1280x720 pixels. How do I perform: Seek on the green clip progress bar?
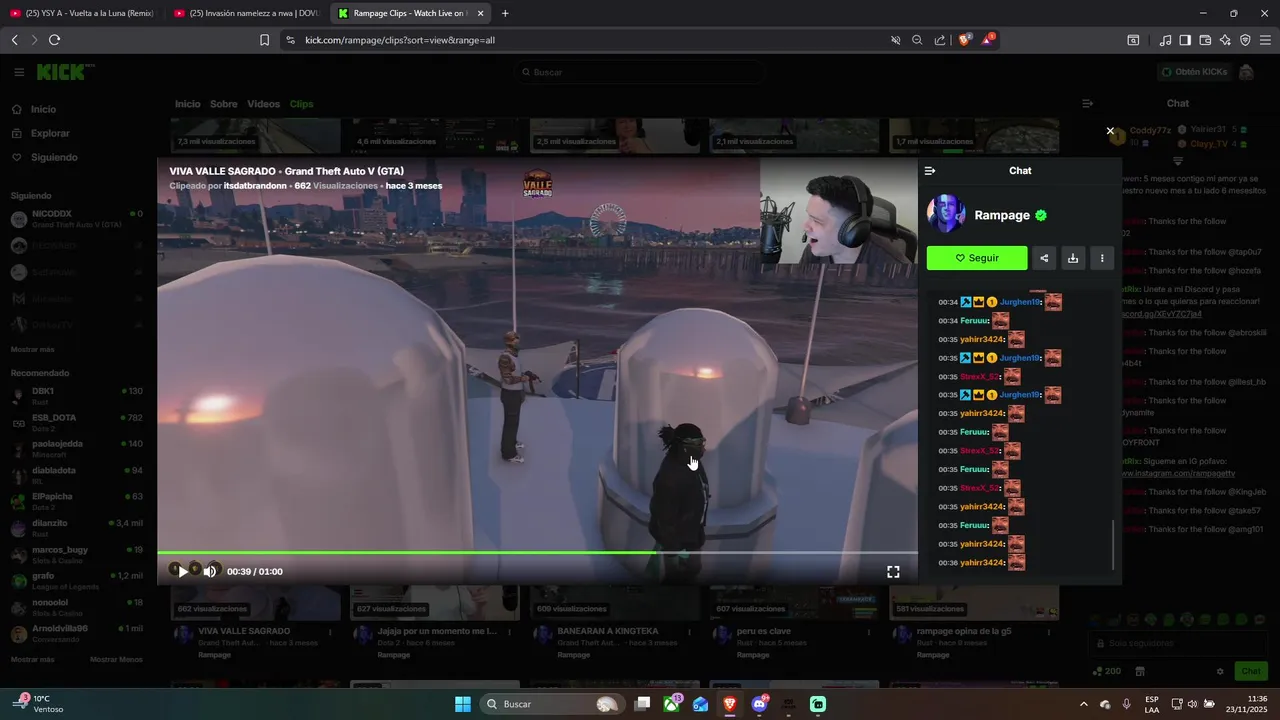pyautogui.click(x=537, y=552)
